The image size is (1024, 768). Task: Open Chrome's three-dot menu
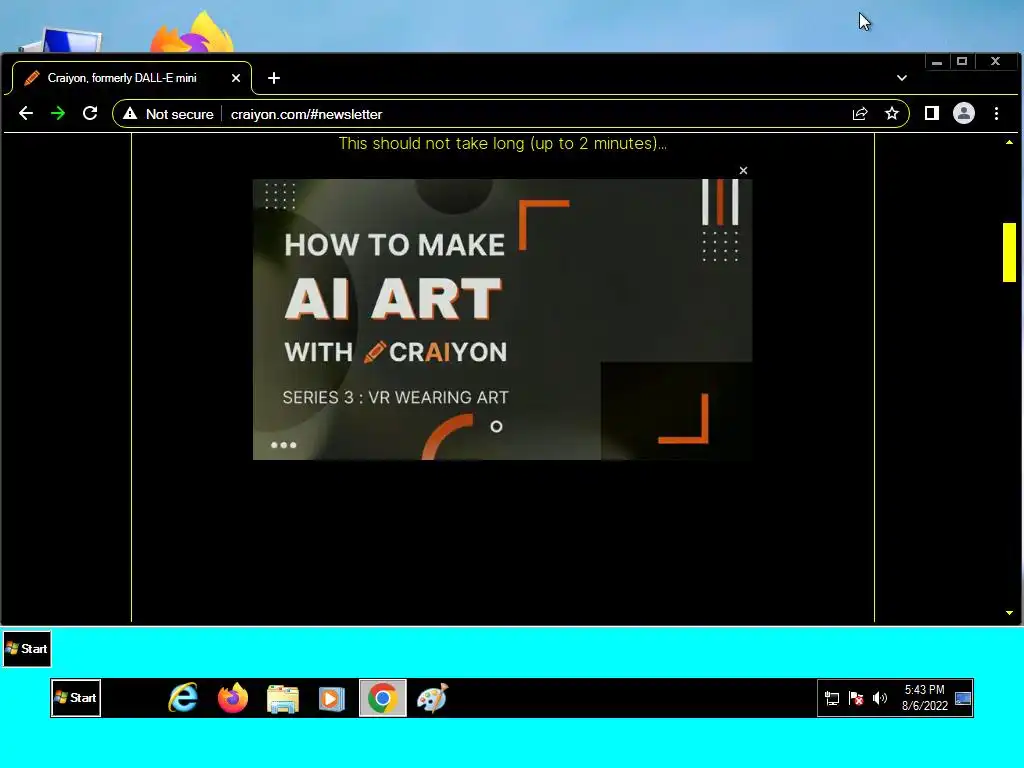[996, 114]
